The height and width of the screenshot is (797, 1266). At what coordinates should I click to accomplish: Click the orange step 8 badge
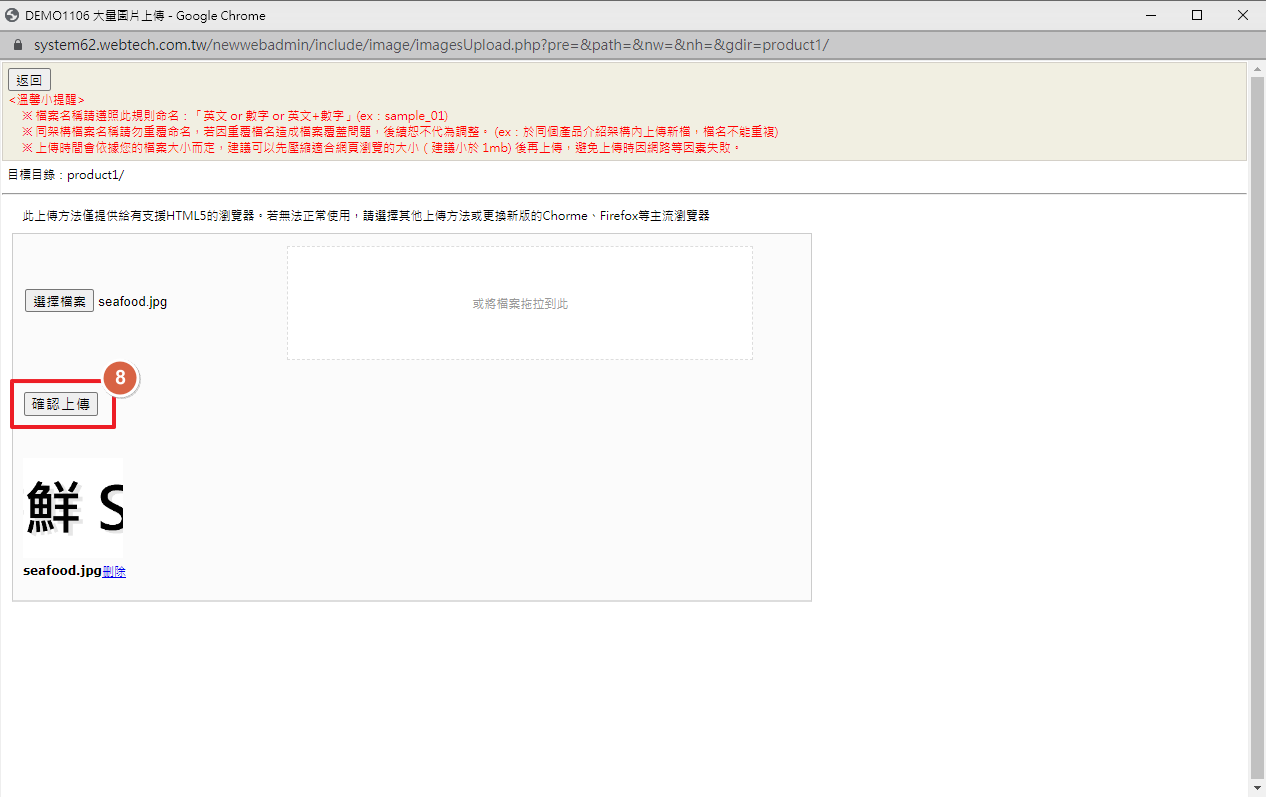click(120, 378)
